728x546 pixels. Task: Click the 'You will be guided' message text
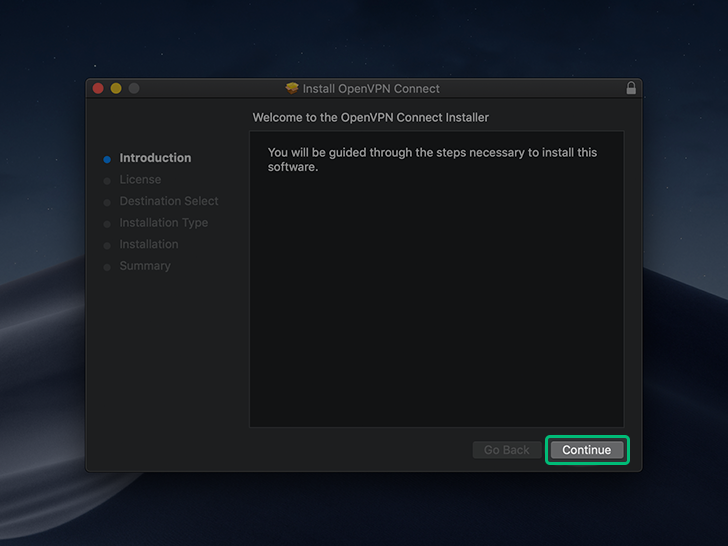[x=432, y=159]
